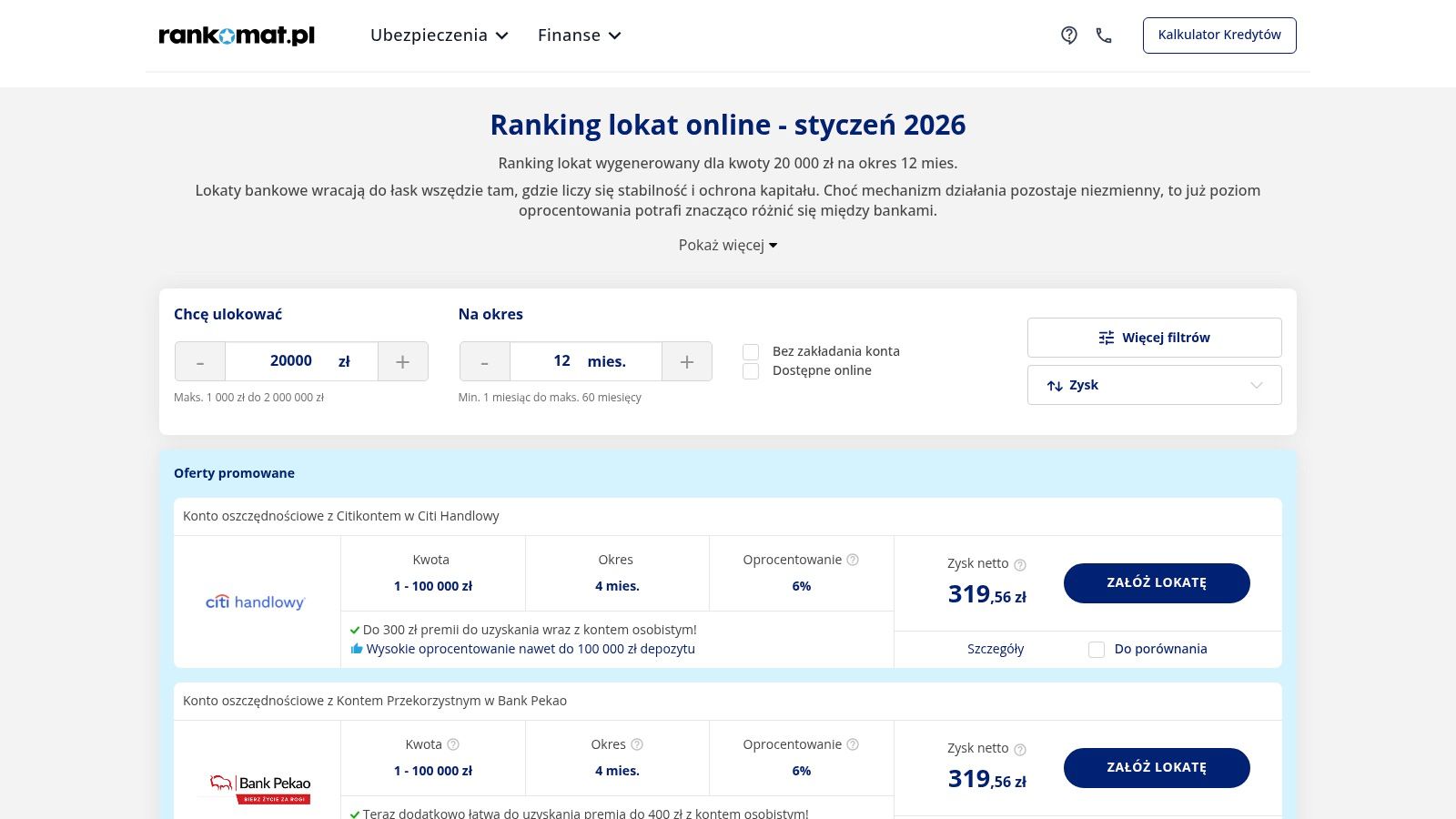Click info icon next to Citi Zysk netto

pos(1020,564)
